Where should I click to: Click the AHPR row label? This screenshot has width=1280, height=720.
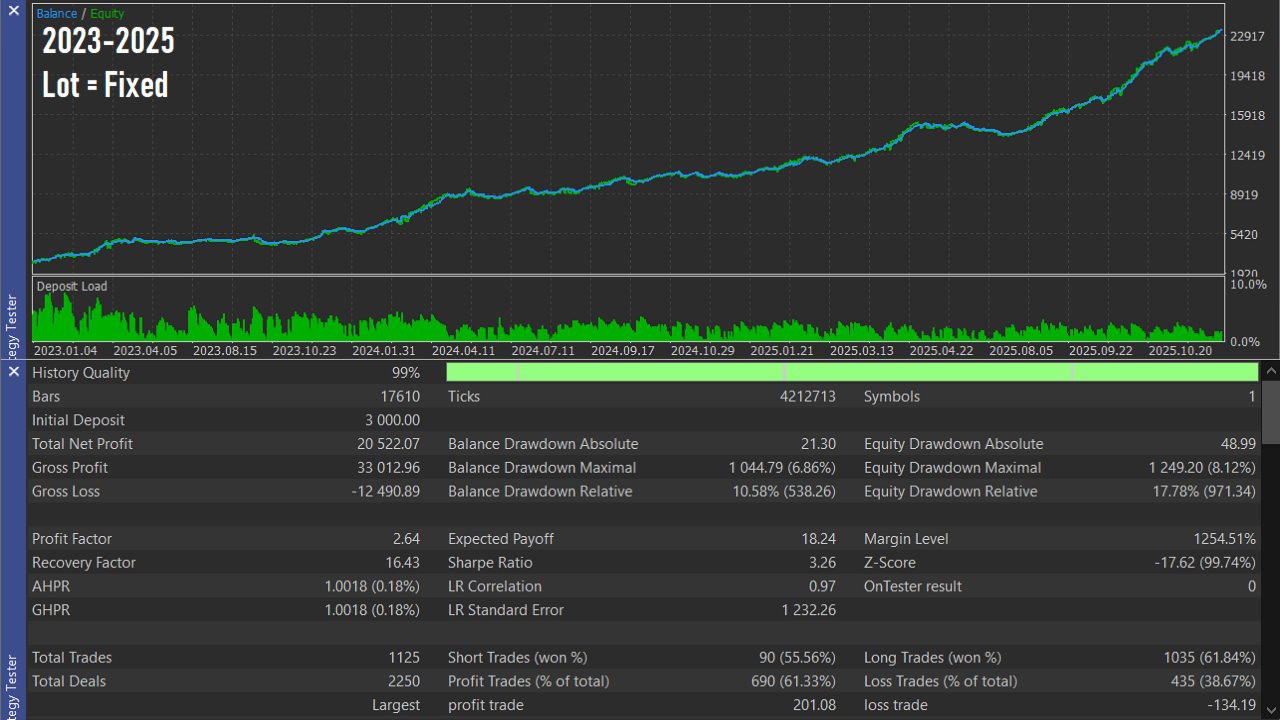click(x=51, y=587)
